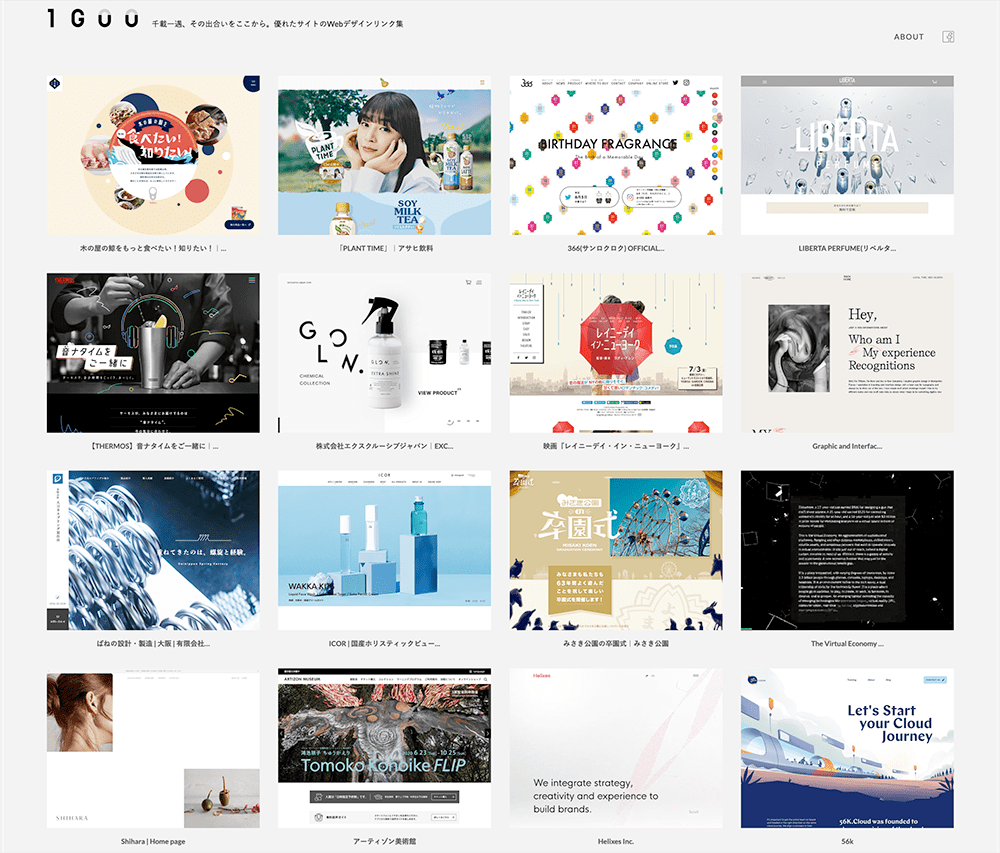Click the 1GUU site logo

[93, 18]
